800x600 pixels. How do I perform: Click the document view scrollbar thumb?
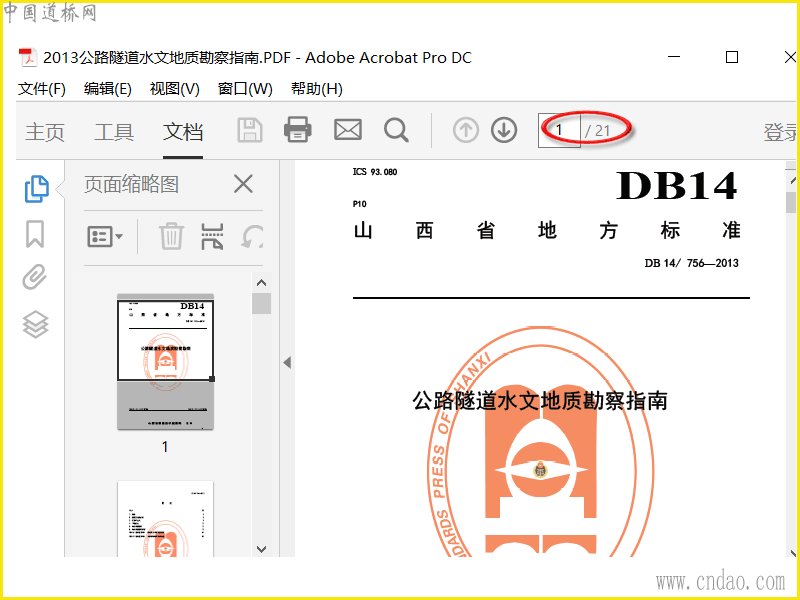tap(791, 202)
